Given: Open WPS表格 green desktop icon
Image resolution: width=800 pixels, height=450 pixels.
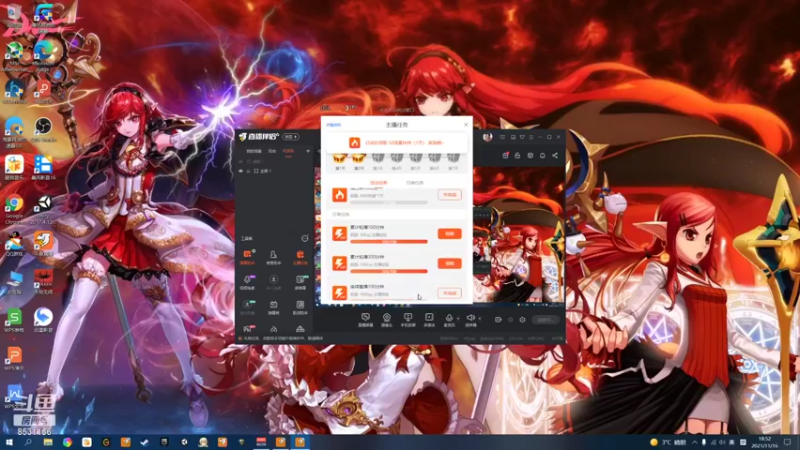Looking at the screenshot, I should coord(14,320).
